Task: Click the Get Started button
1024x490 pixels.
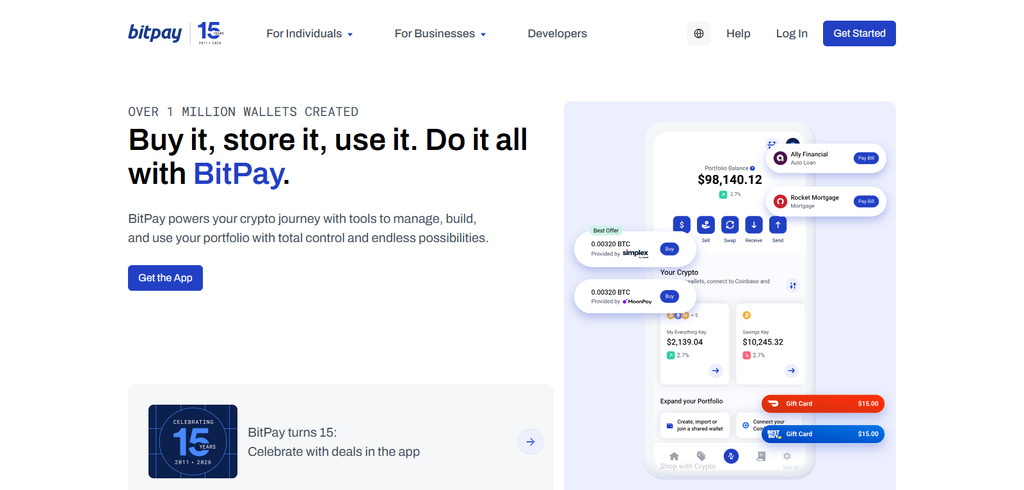Action: (x=859, y=33)
